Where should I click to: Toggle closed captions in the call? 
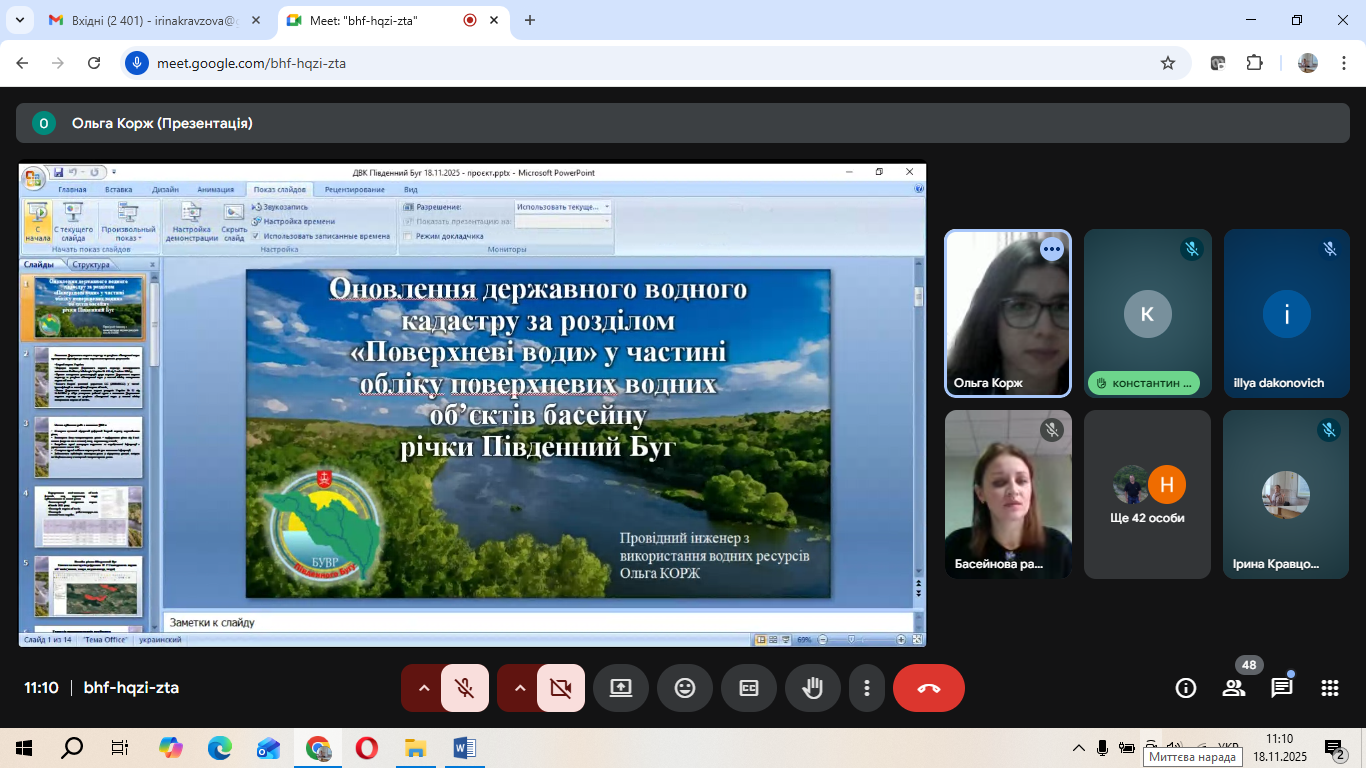748,688
